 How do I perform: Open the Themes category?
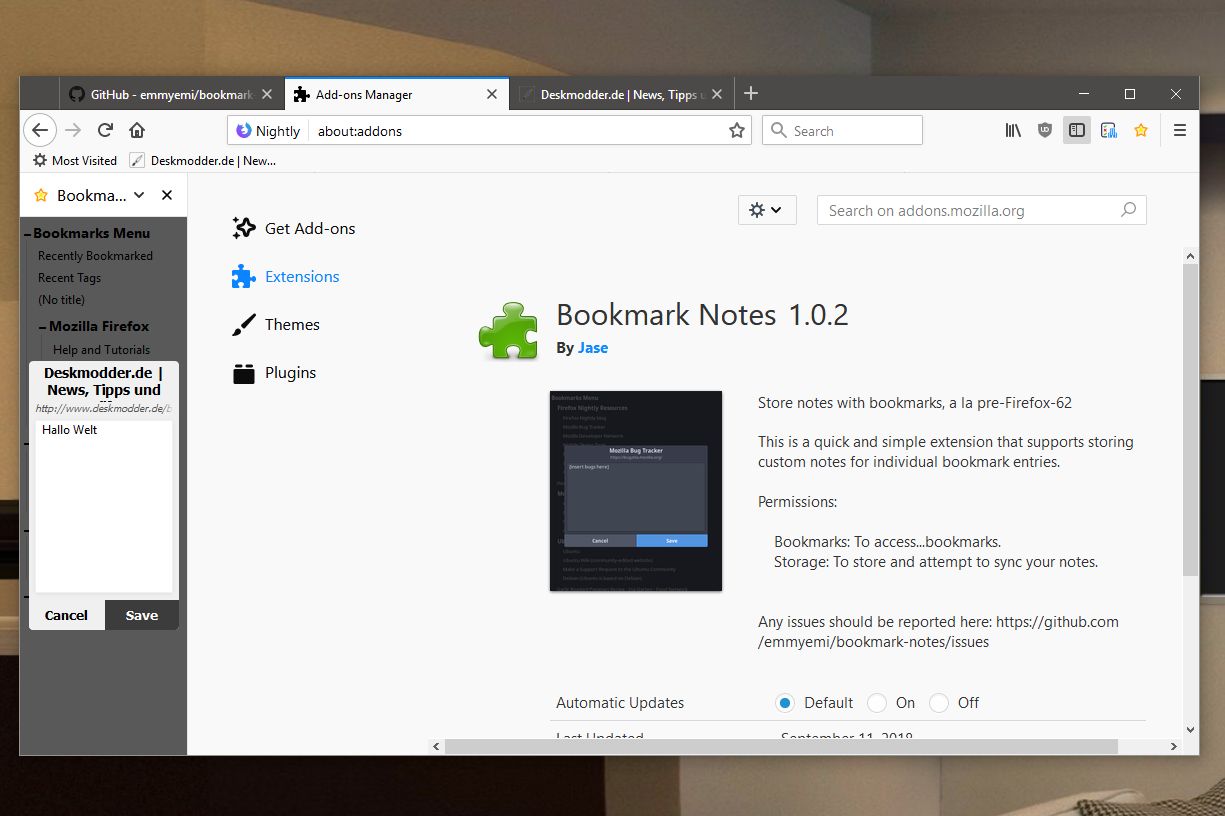click(276, 324)
